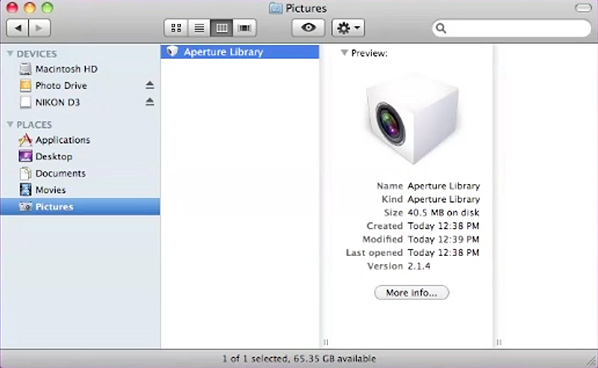Click the Size value 40.5 MB on disk
The height and width of the screenshot is (368, 598).
(x=443, y=213)
